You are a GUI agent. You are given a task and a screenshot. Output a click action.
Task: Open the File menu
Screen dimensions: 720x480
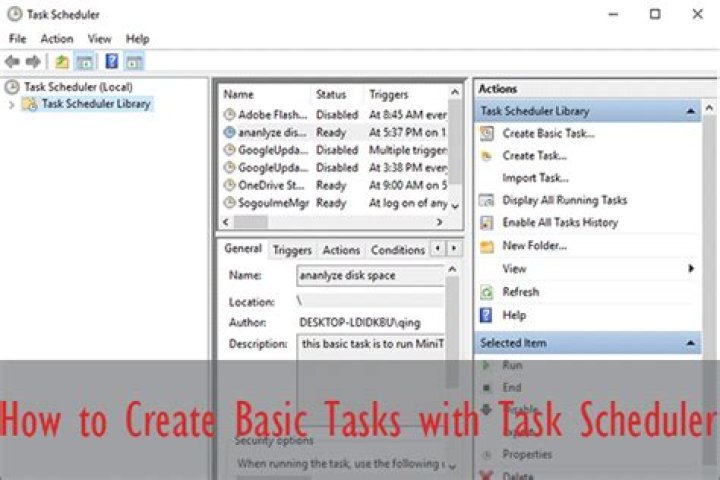[17, 39]
